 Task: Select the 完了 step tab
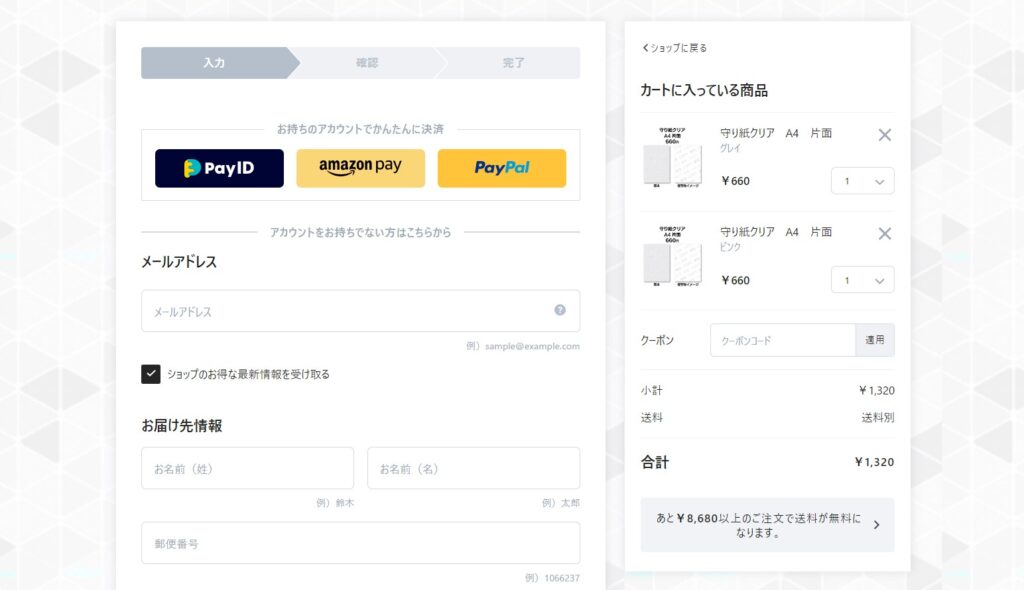pos(513,63)
